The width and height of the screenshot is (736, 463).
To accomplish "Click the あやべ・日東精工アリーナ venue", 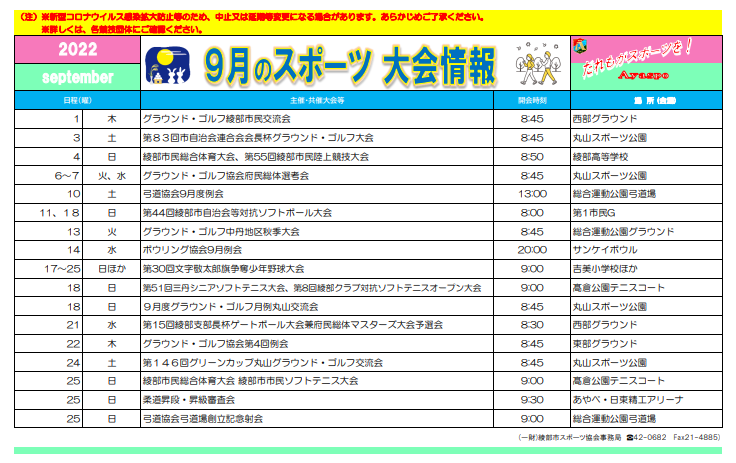I will [628, 399].
